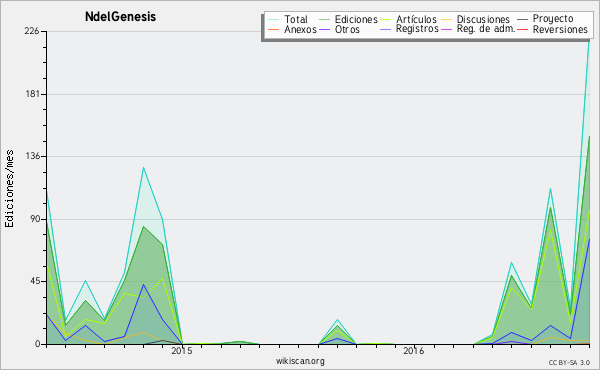Click the red Reversiones legend line swatch
600x370 pixels.
click(x=522, y=30)
